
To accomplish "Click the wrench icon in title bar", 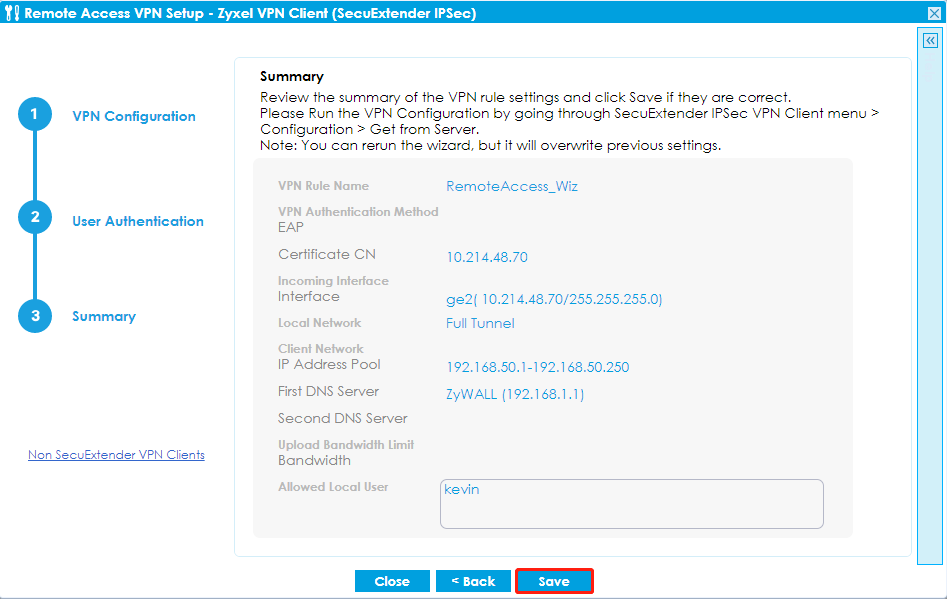I will 11,13.
